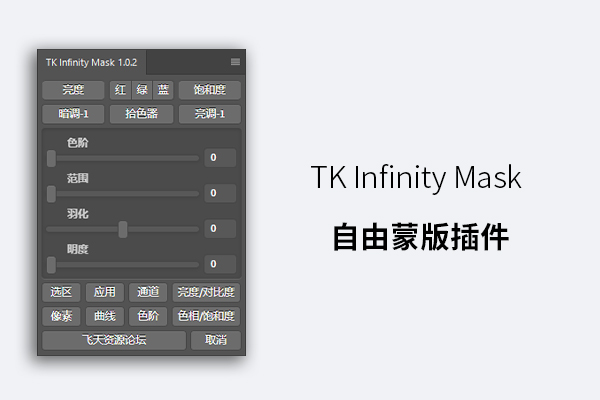Click the 明度 slider handle
Screen dimensions: 600x400
(x=51, y=265)
